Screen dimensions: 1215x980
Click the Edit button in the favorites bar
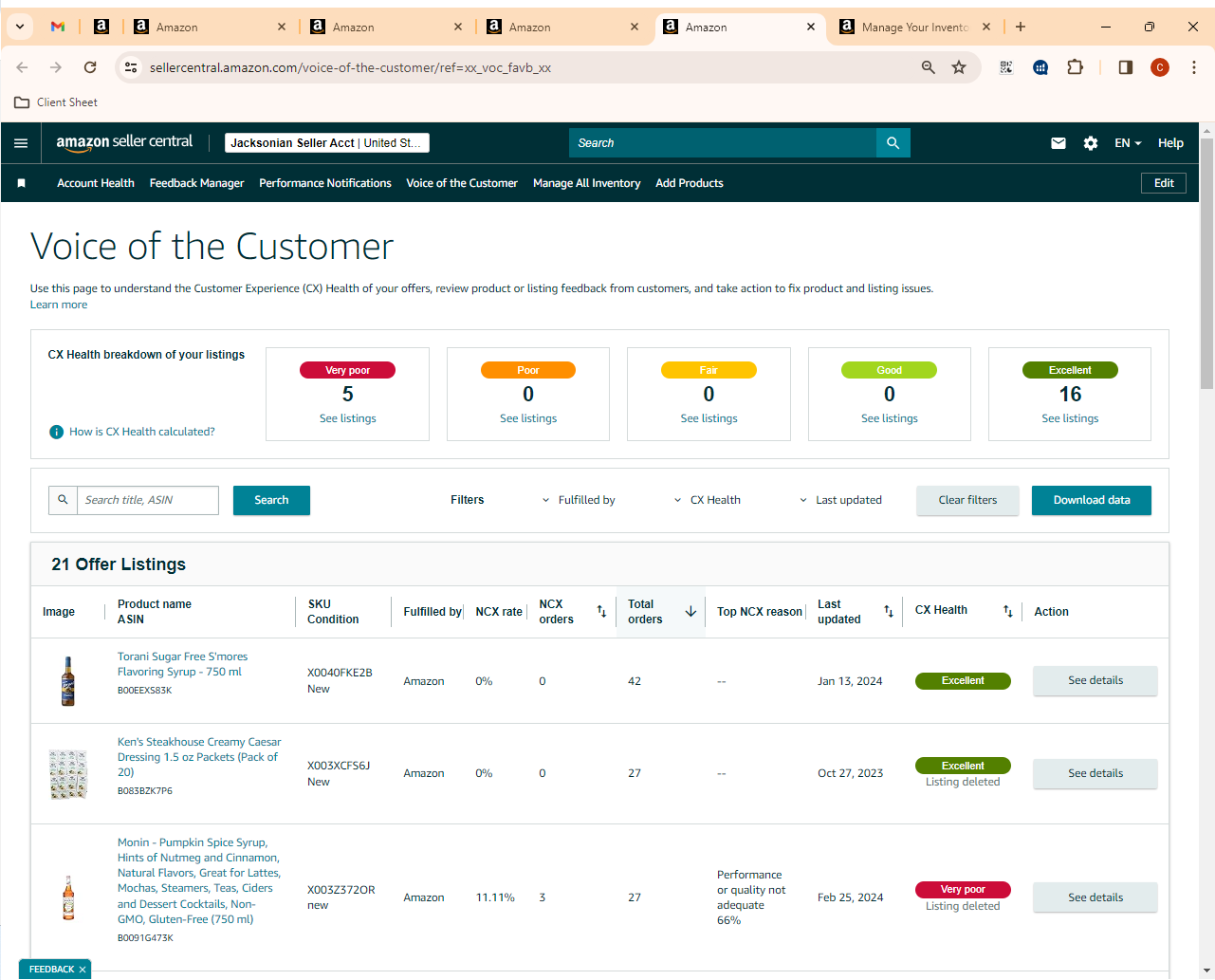point(1164,183)
